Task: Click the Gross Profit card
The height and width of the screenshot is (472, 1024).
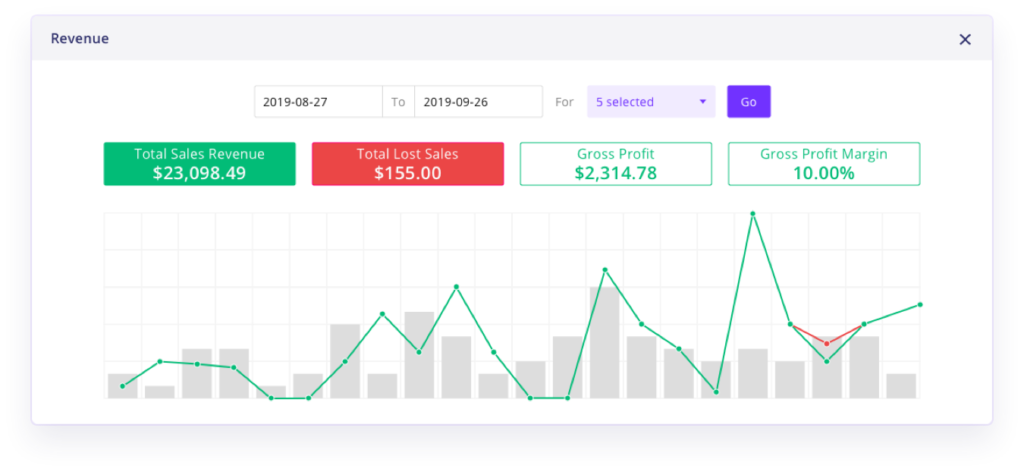Action: coord(616,164)
